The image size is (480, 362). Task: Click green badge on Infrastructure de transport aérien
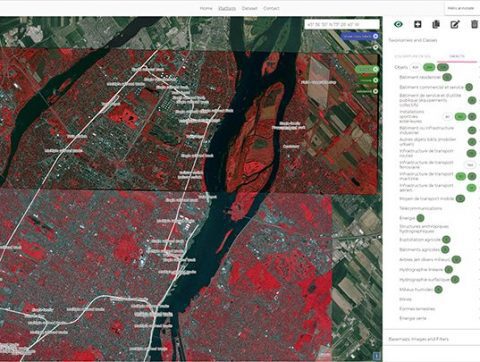(471, 188)
